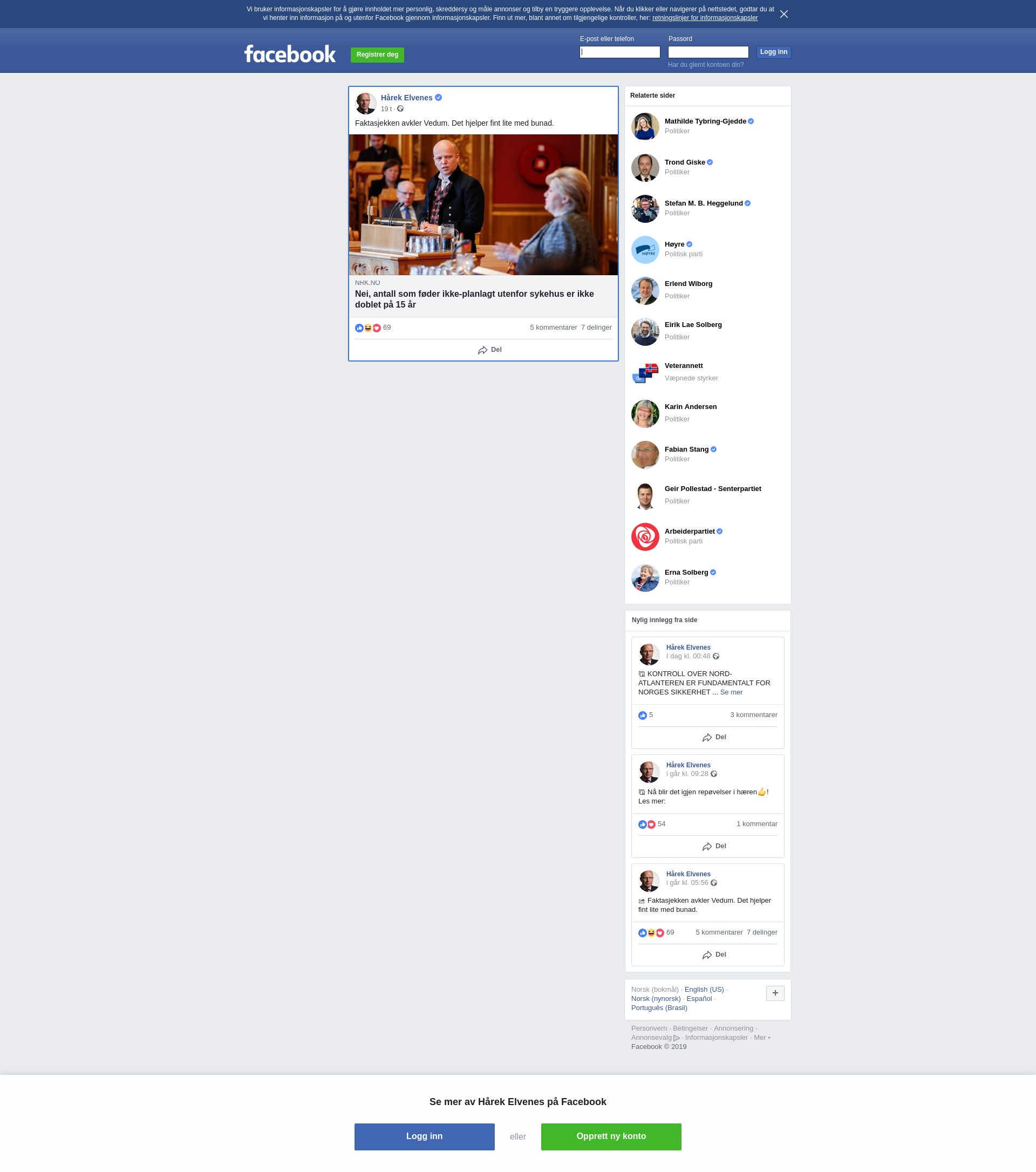
Task: Open timestamp i går kl. 09:28
Action: 687,773
